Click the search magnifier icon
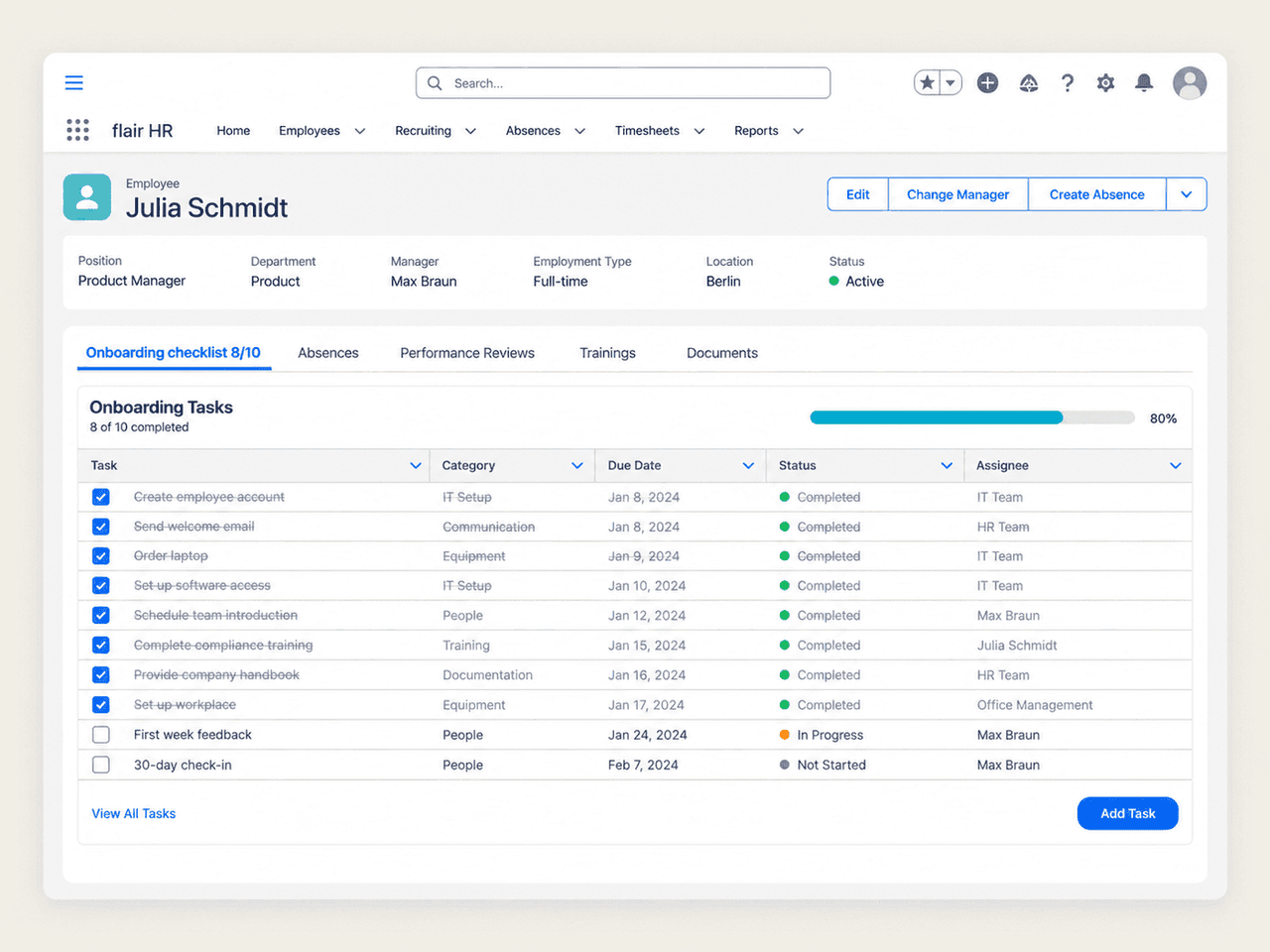Viewport: 1270px width, 952px height. [435, 83]
